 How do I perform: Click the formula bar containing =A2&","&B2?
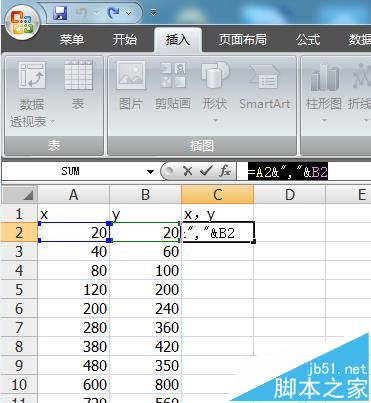tap(304, 172)
